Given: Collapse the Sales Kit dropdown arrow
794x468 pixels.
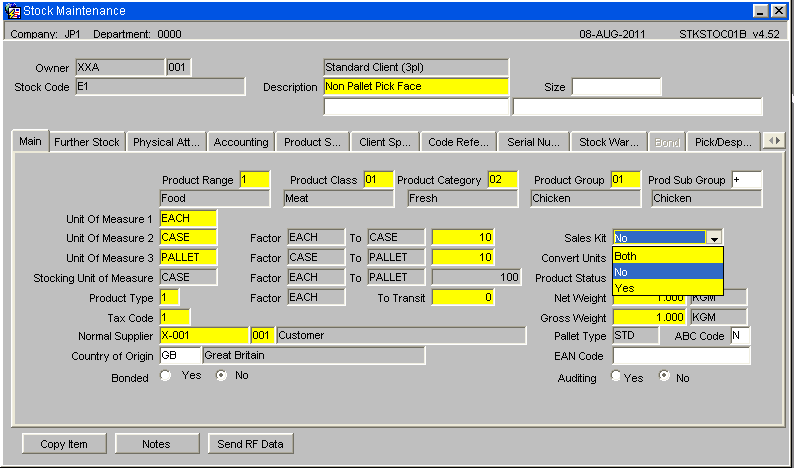Looking at the screenshot, I should click(714, 238).
